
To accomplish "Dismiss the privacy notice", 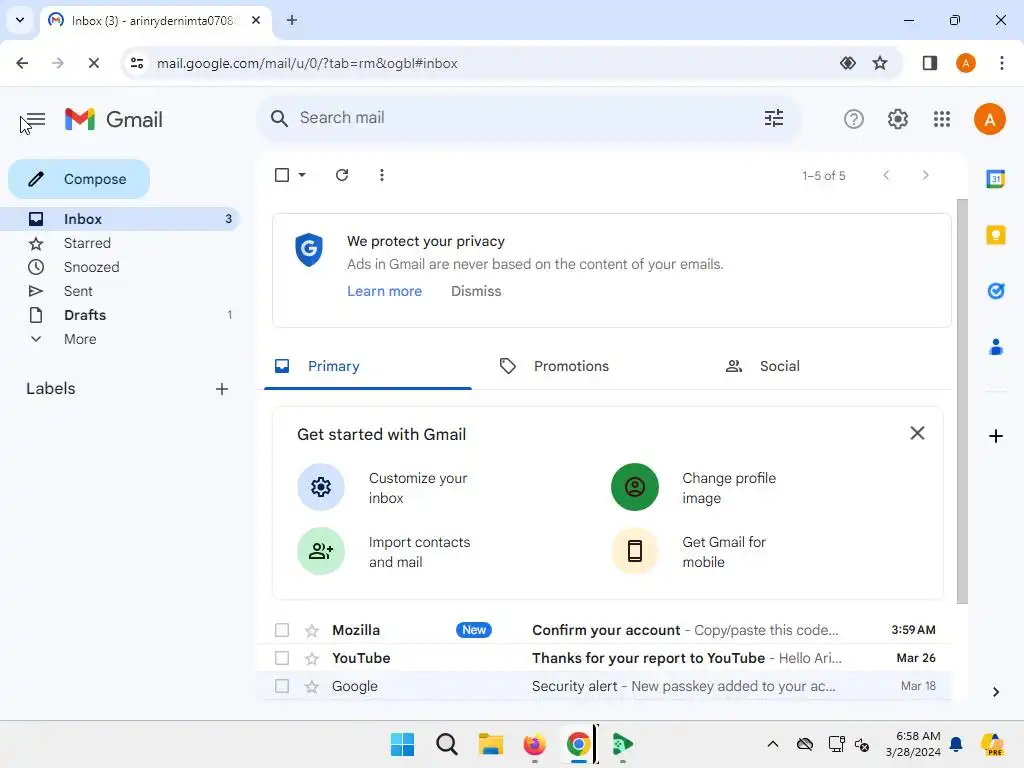I will [476, 291].
